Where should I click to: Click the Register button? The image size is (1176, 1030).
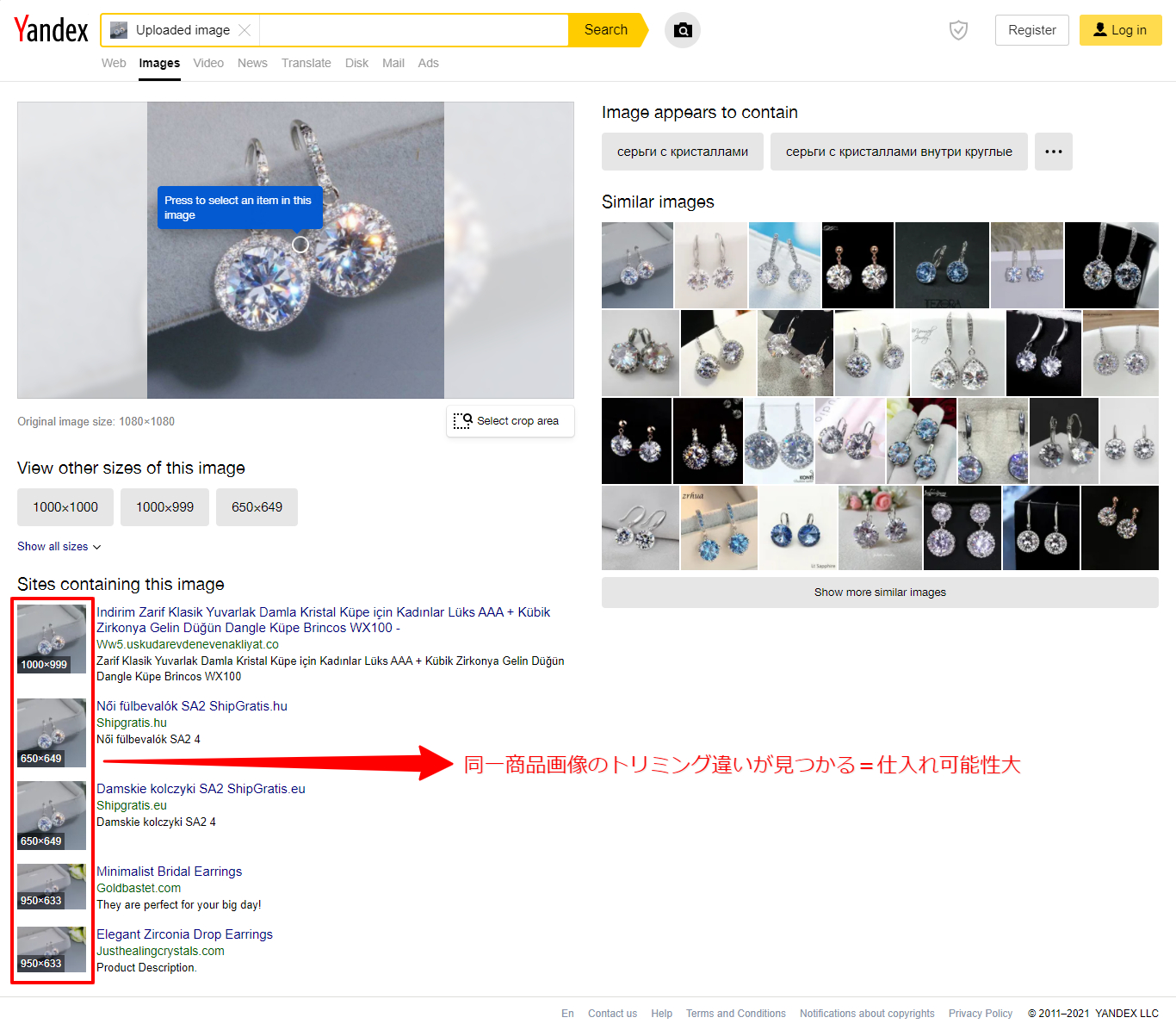coord(1032,30)
